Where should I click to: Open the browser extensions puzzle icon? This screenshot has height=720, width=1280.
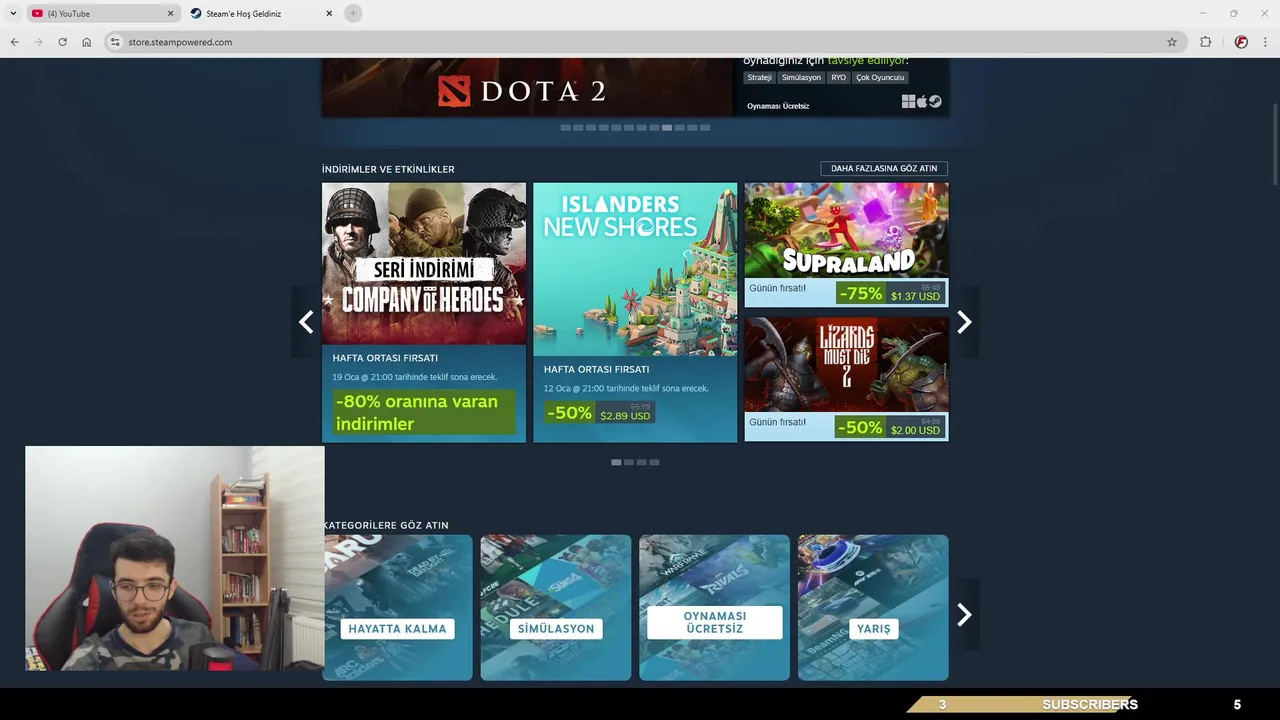click(x=1205, y=42)
